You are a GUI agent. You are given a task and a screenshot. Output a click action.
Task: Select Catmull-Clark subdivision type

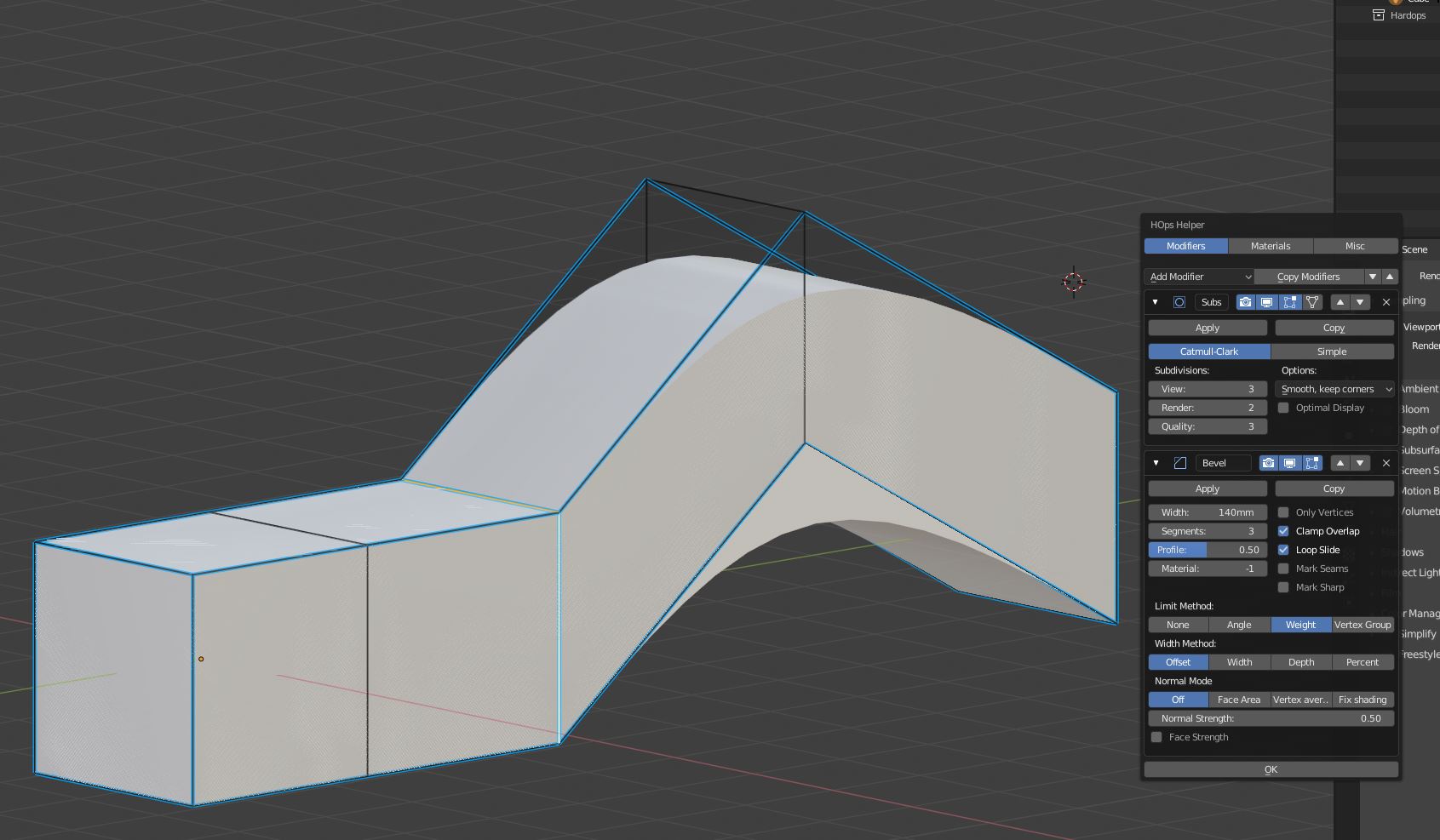(1209, 351)
